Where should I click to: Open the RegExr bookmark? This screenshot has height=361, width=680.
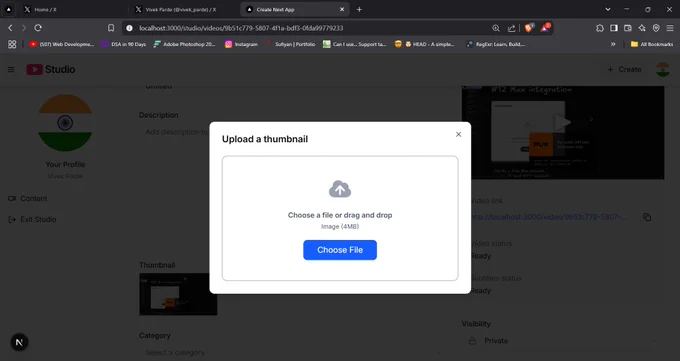pyautogui.click(x=495, y=44)
